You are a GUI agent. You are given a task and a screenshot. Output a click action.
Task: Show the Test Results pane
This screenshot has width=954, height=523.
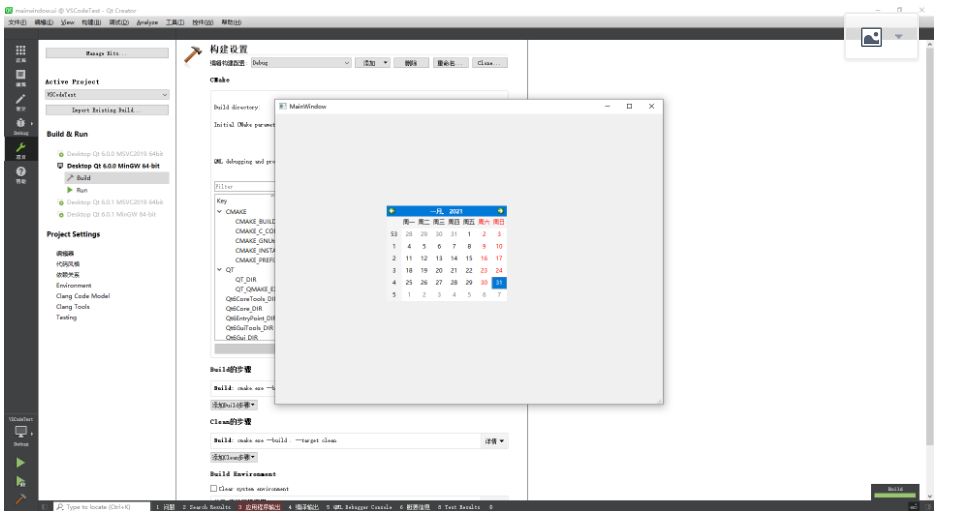[459, 507]
